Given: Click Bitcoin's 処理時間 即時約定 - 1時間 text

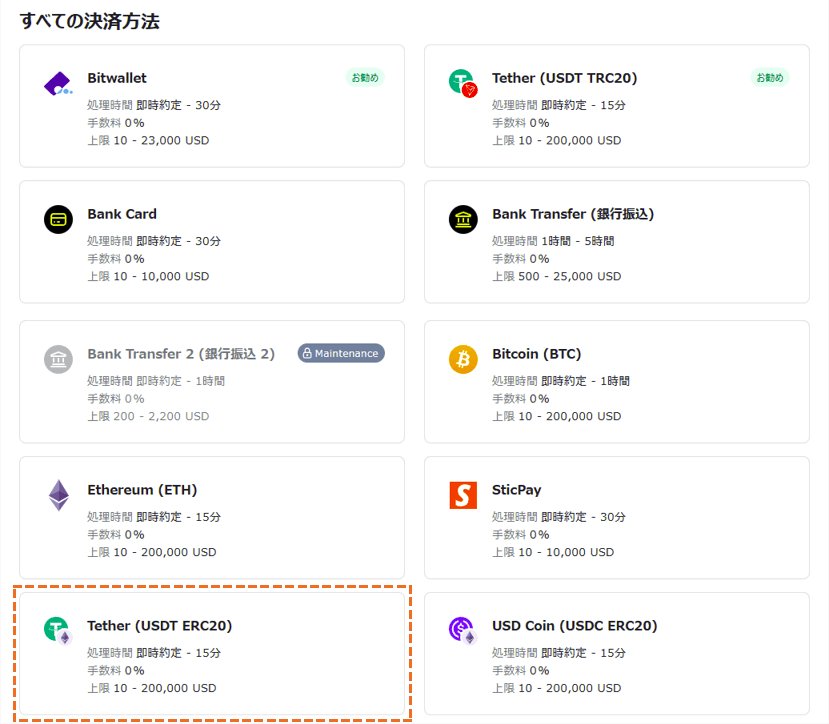Looking at the screenshot, I should [x=561, y=381].
